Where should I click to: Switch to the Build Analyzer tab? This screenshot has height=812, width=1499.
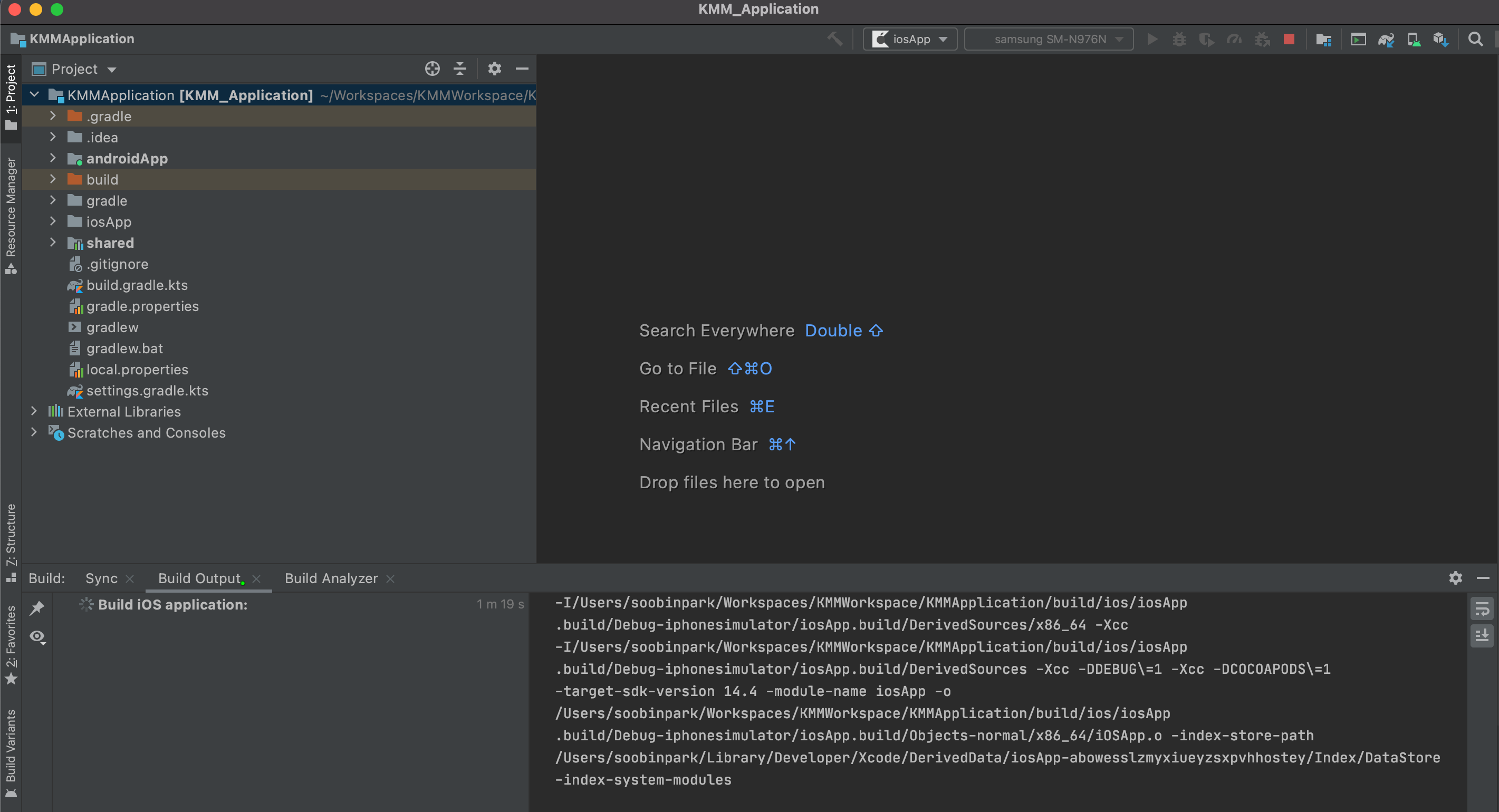tap(331, 578)
